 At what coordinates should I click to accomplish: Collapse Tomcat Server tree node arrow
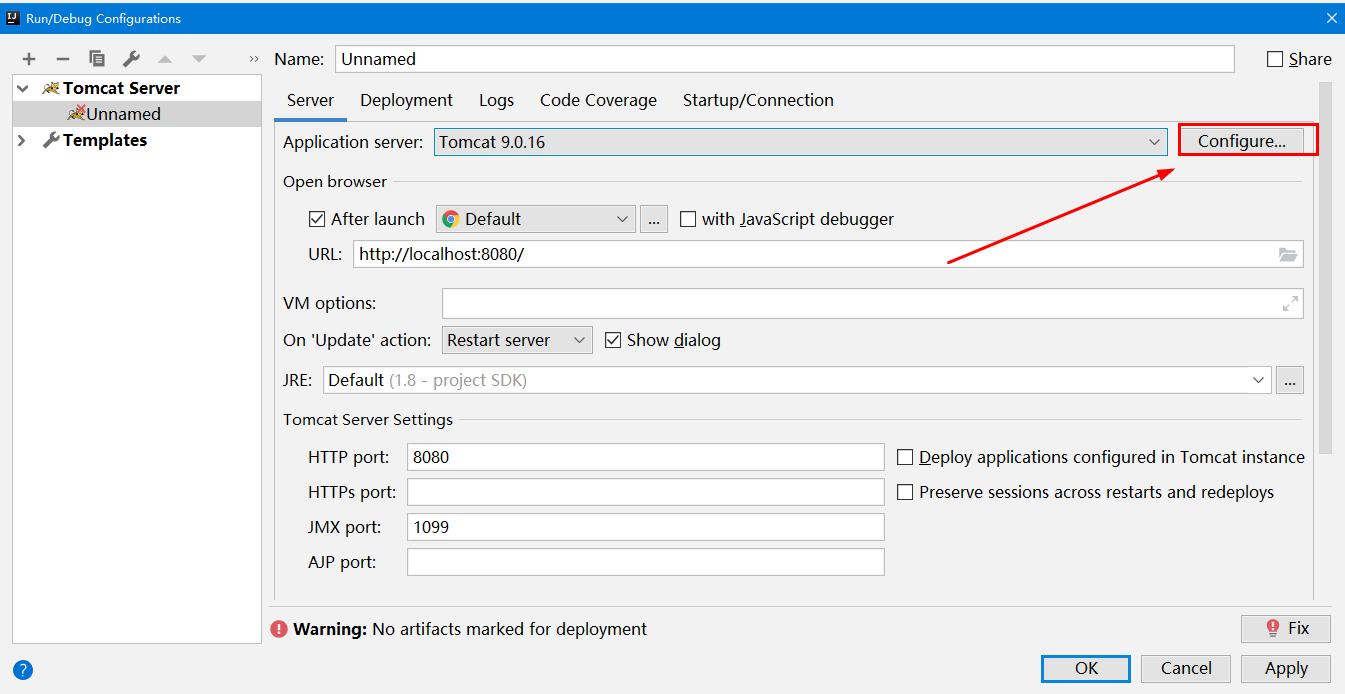(x=23, y=88)
